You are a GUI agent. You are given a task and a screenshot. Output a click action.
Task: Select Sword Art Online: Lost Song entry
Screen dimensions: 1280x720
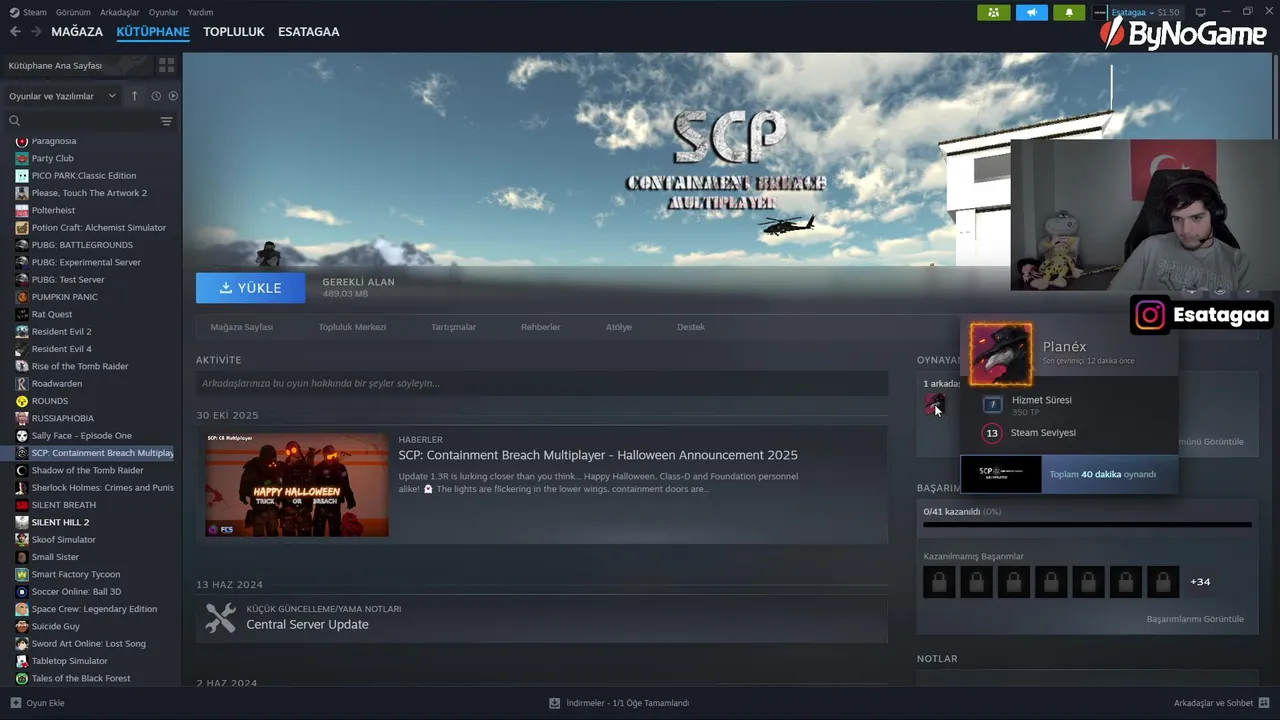tap(88, 644)
